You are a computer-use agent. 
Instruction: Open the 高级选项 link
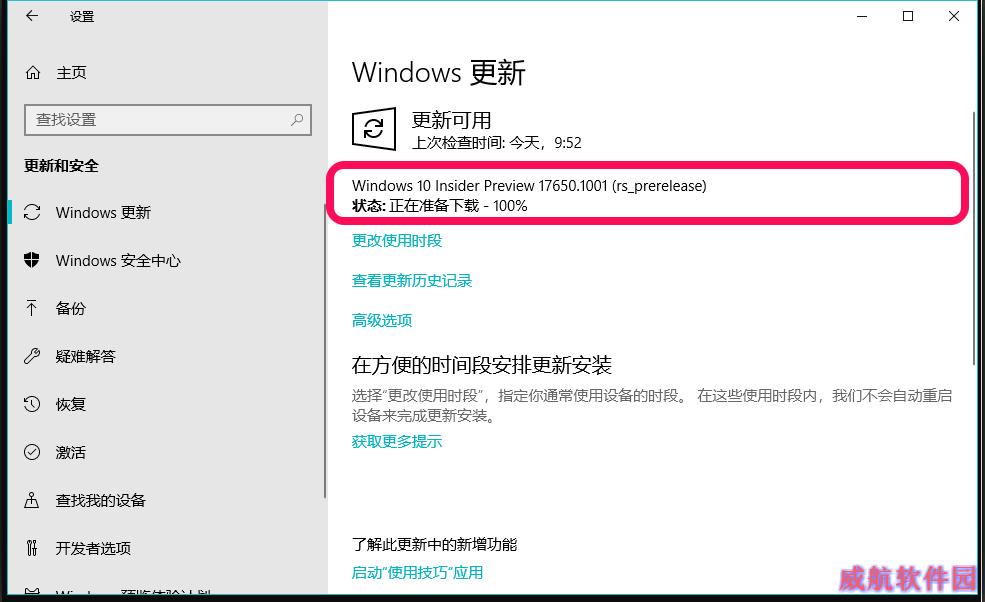coord(382,320)
